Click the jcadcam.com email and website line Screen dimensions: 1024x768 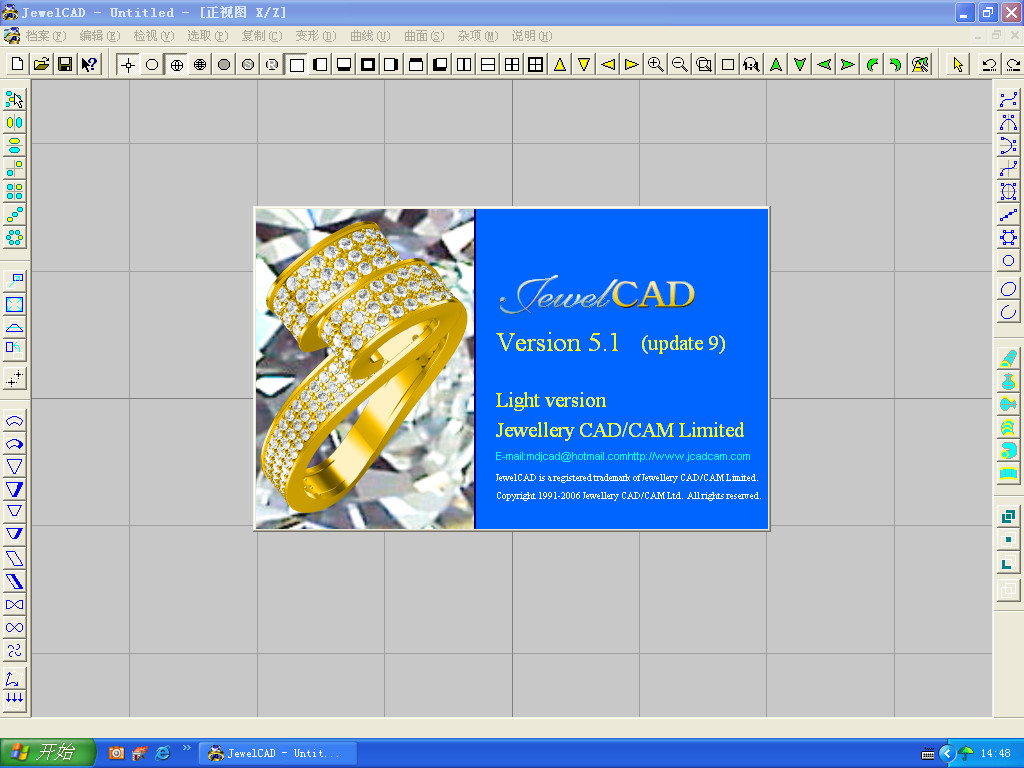(x=622, y=456)
